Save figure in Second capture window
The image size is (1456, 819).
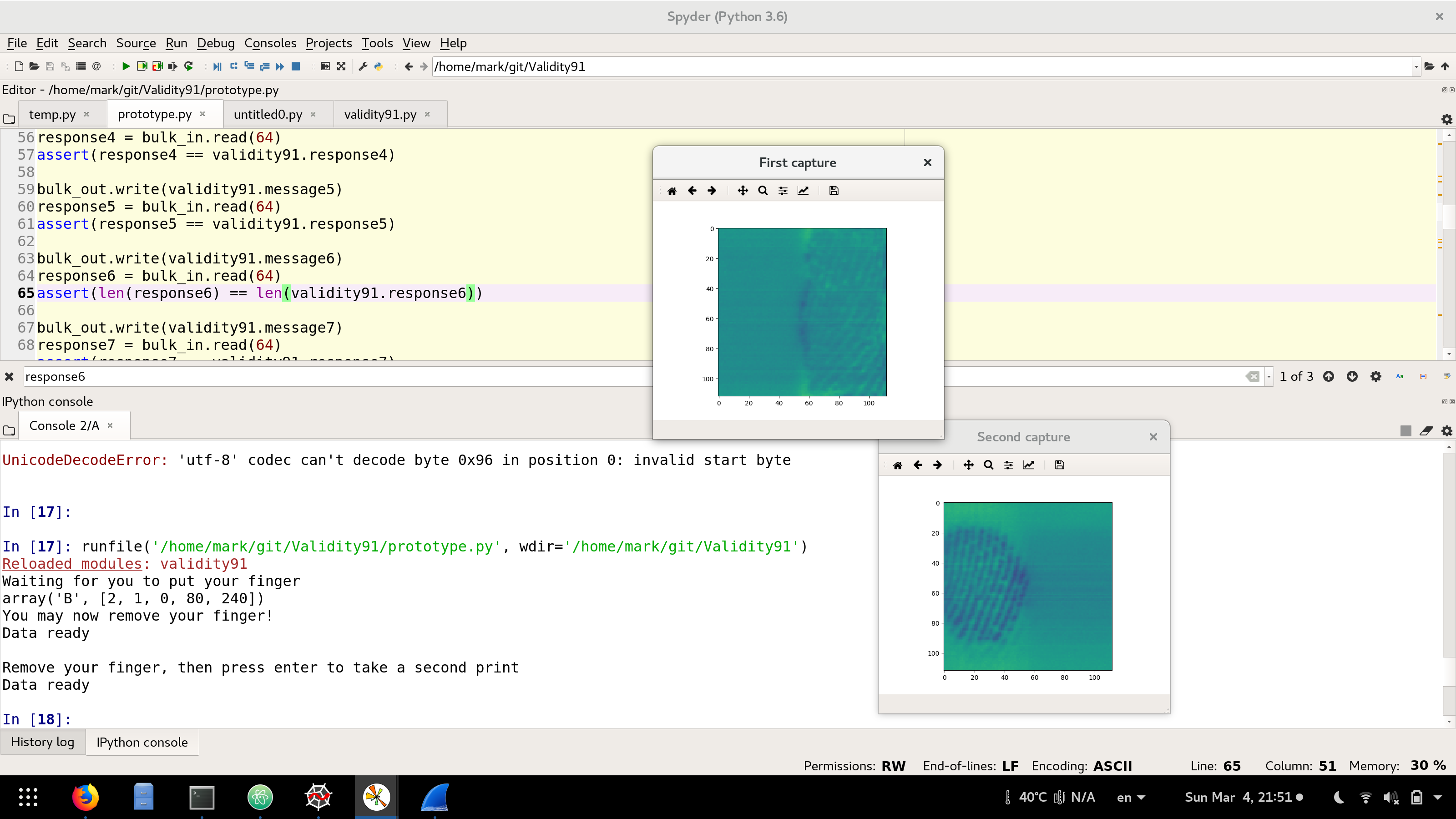pos(1059,465)
